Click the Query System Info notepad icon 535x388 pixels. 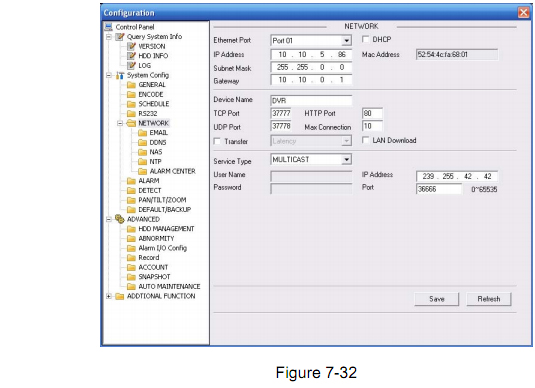[119, 37]
